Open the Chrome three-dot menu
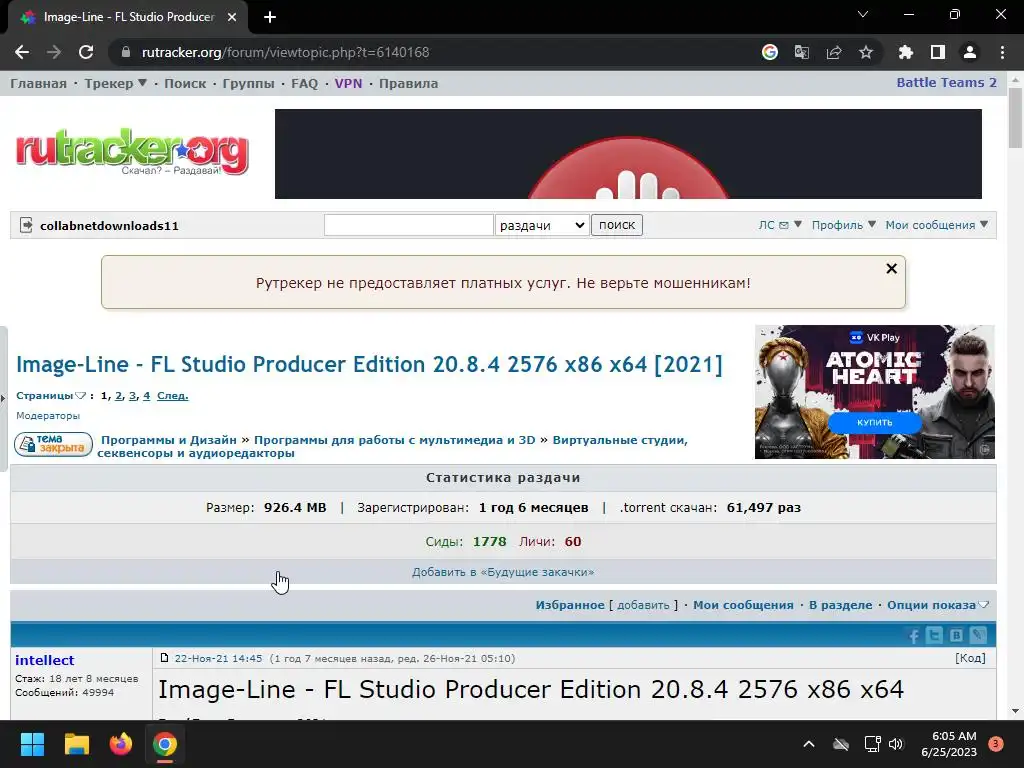 coord(1002,52)
